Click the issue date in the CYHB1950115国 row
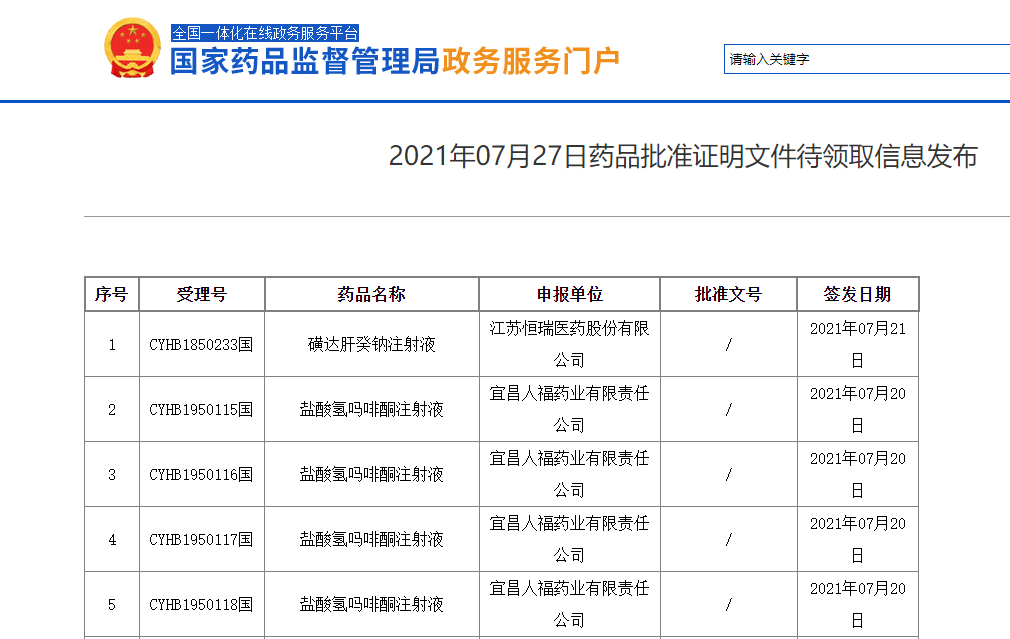Screen dimensions: 1010x639 point(857,410)
